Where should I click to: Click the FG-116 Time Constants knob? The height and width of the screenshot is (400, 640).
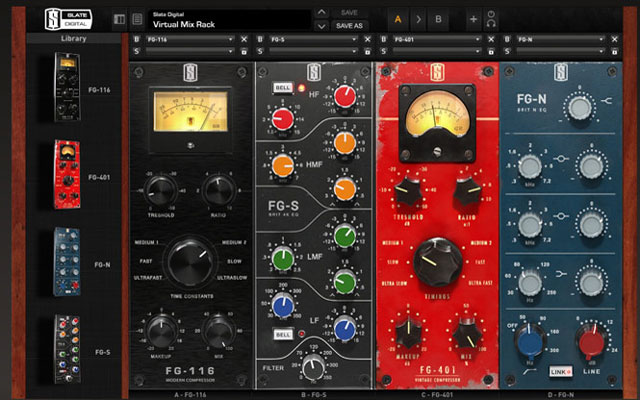pos(190,261)
